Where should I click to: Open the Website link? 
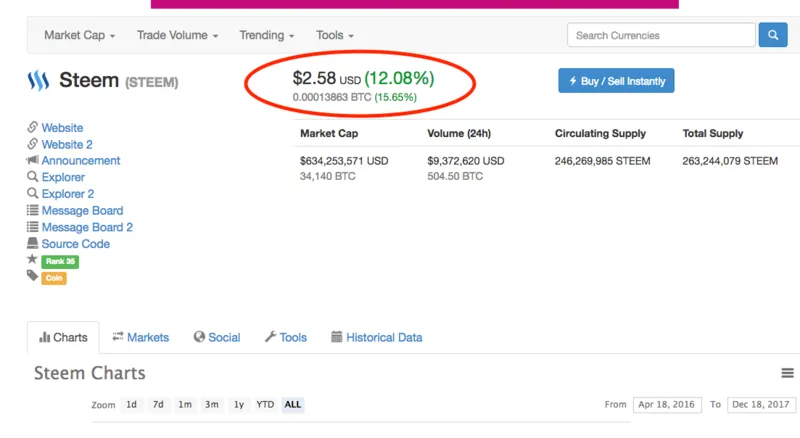[62, 128]
